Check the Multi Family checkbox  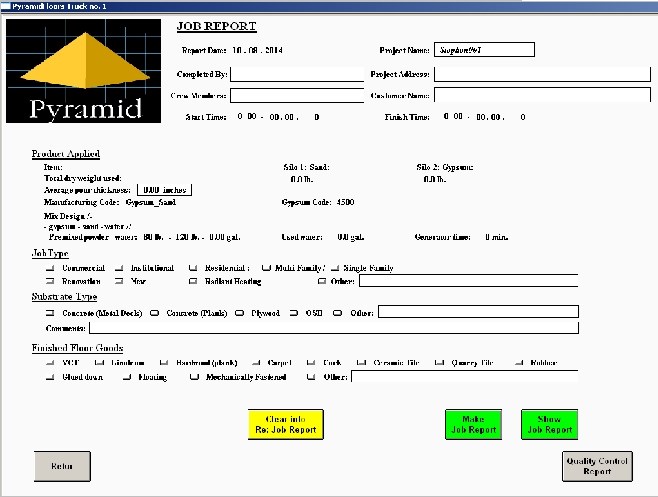pos(266,268)
